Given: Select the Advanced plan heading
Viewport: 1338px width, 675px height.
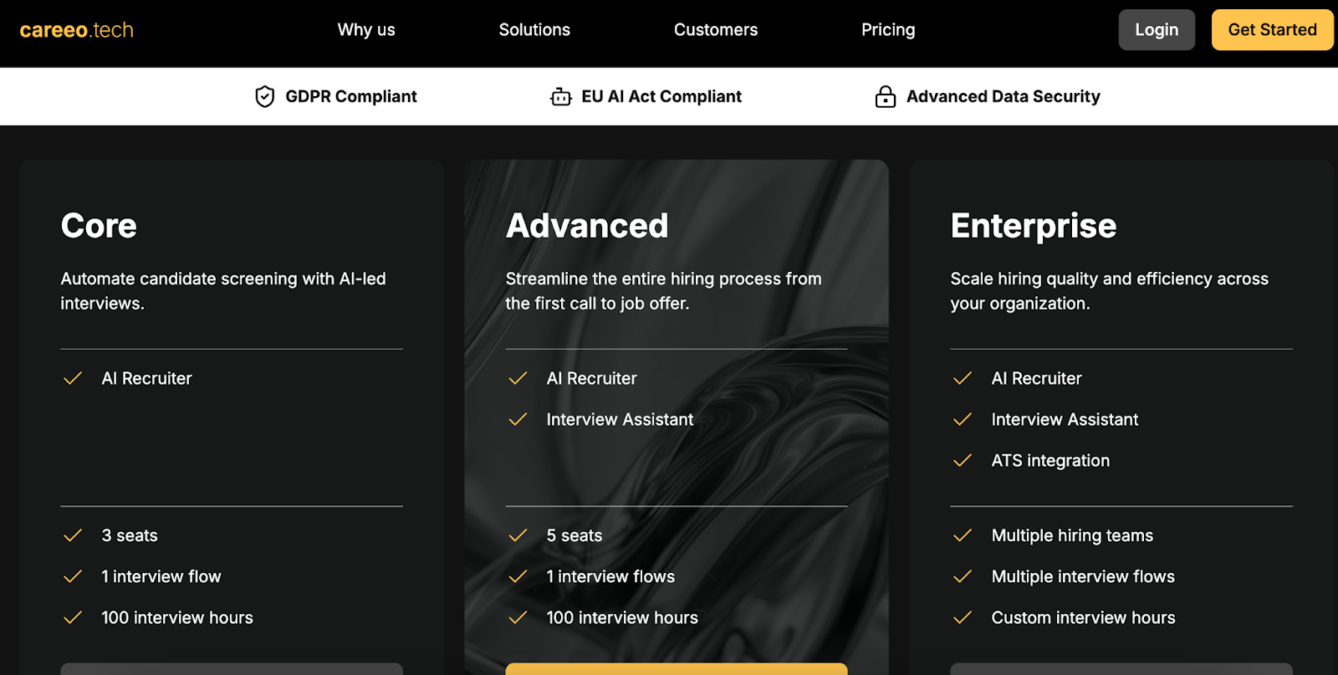Looking at the screenshot, I should (x=587, y=225).
